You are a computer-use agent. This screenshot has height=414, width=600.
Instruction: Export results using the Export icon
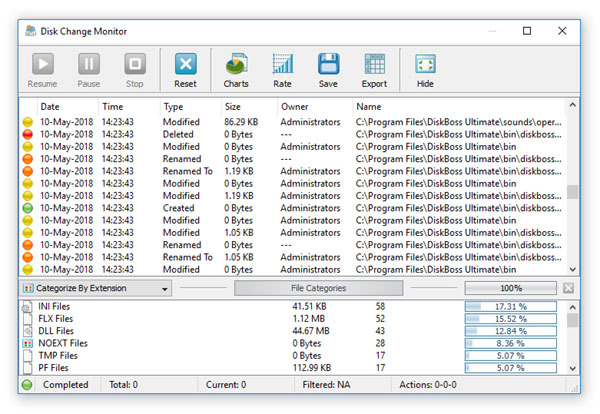[x=375, y=64]
